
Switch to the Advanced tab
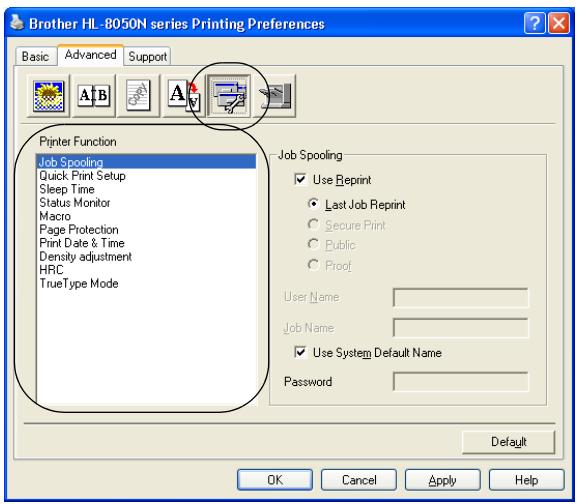(x=90, y=55)
